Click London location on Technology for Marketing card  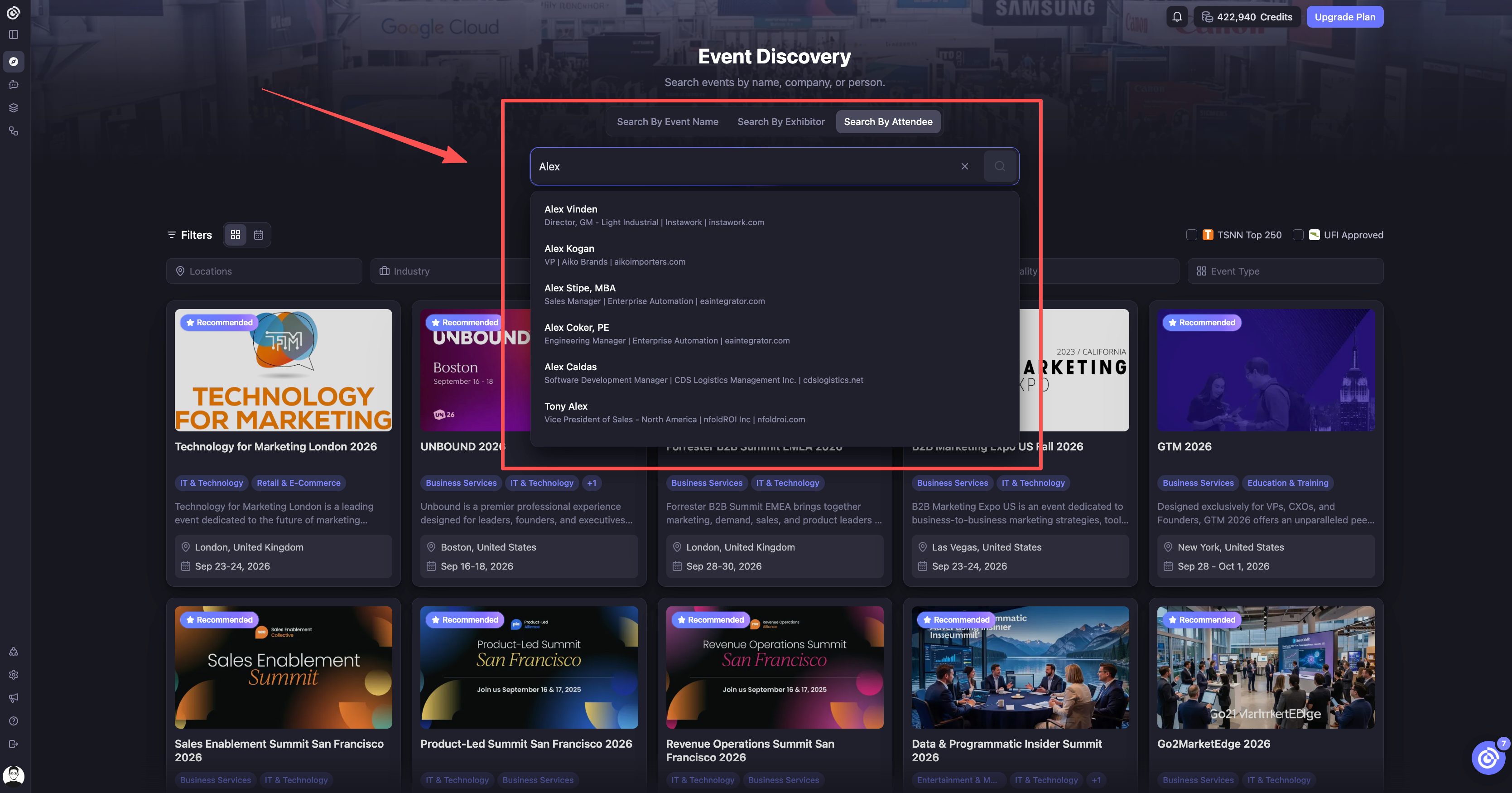point(249,547)
